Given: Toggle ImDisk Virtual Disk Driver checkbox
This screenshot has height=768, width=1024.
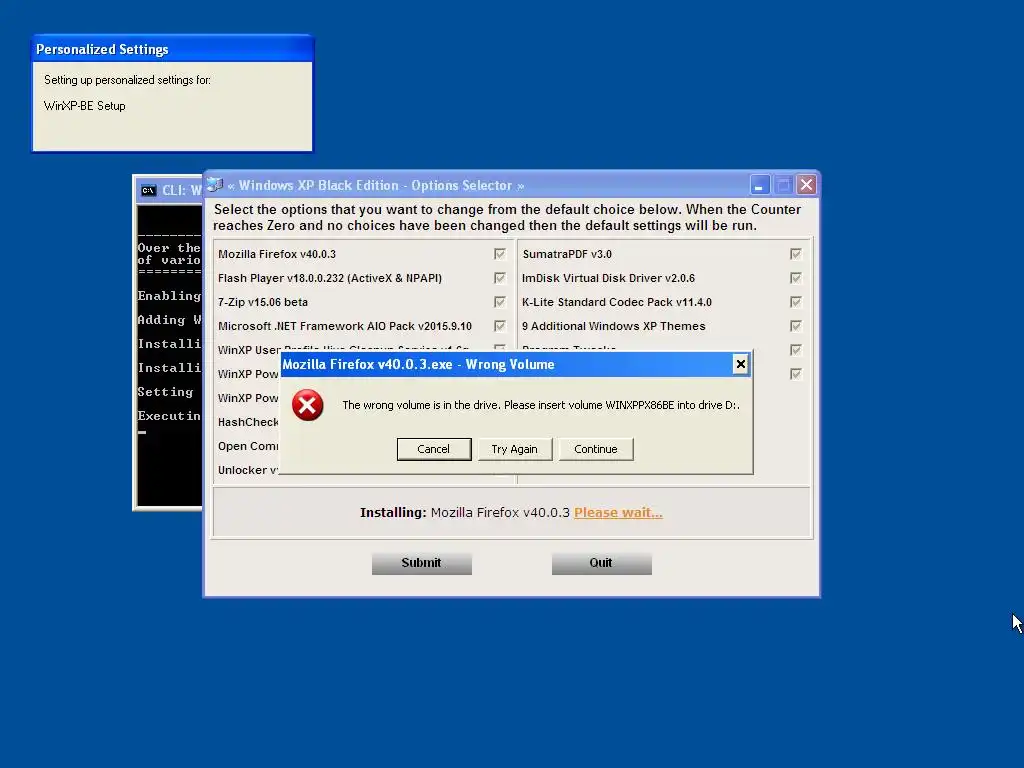Looking at the screenshot, I should pyautogui.click(x=795, y=278).
